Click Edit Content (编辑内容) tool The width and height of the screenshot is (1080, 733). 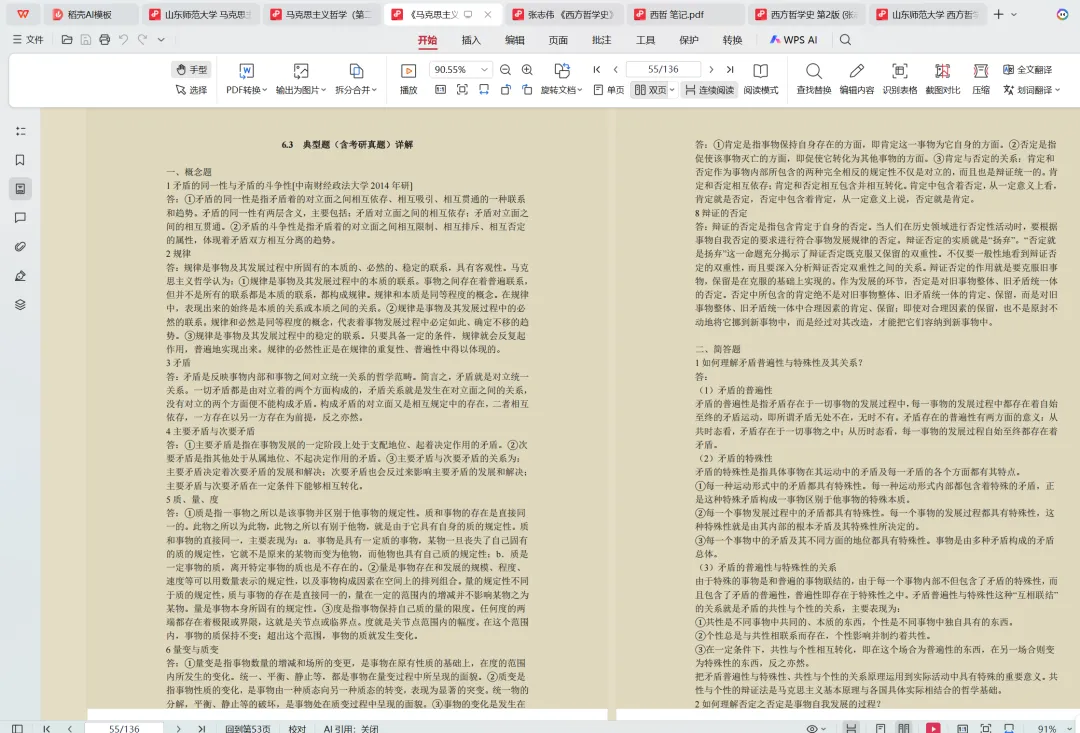857,79
